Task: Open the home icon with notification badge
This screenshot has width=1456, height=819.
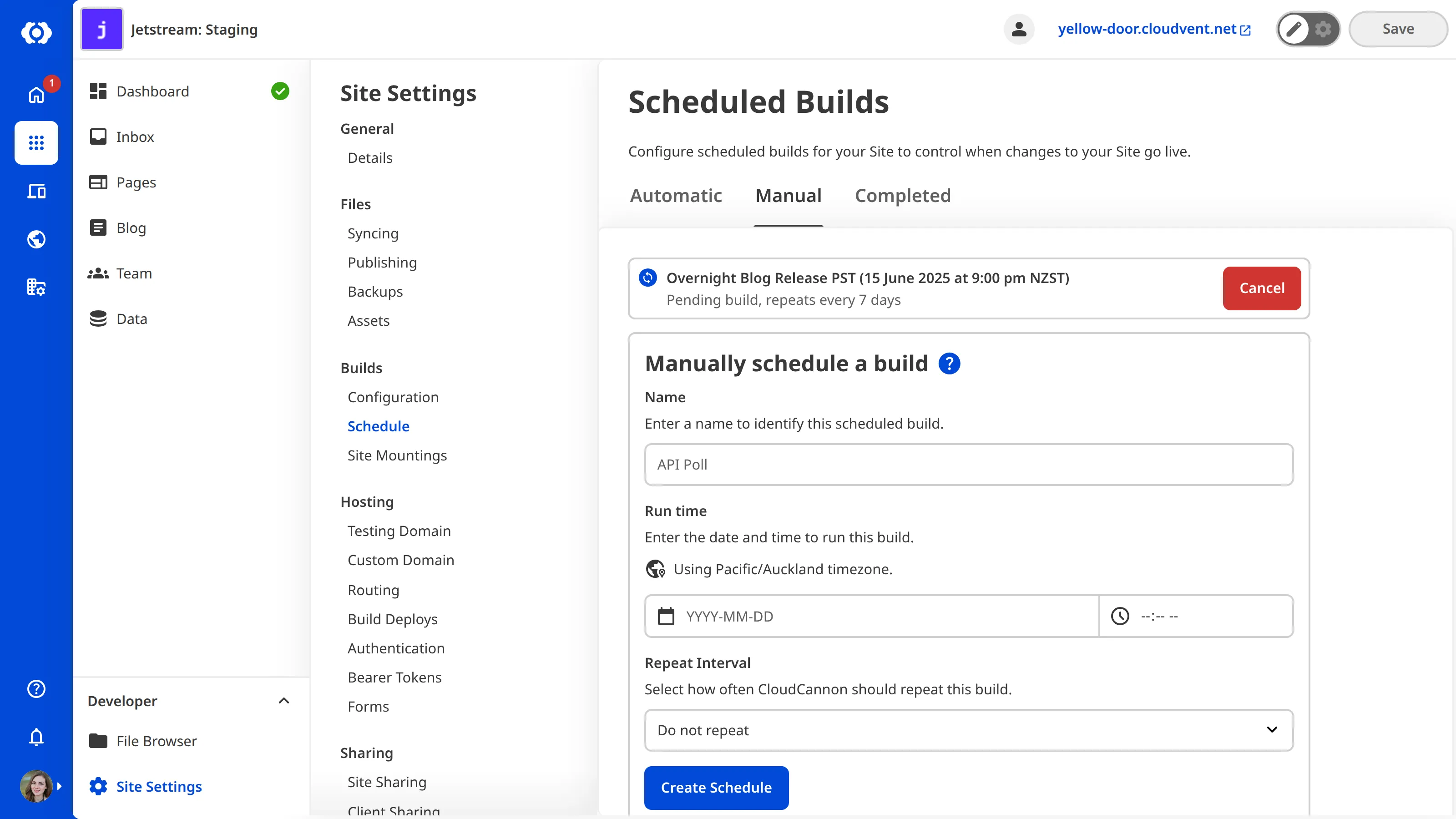Action: point(36,94)
